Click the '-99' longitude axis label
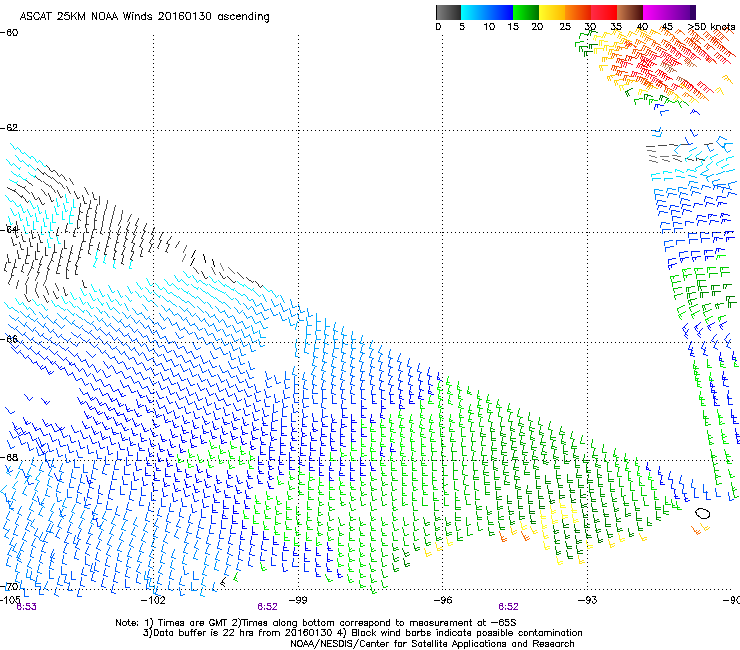 click(x=298, y=600)
